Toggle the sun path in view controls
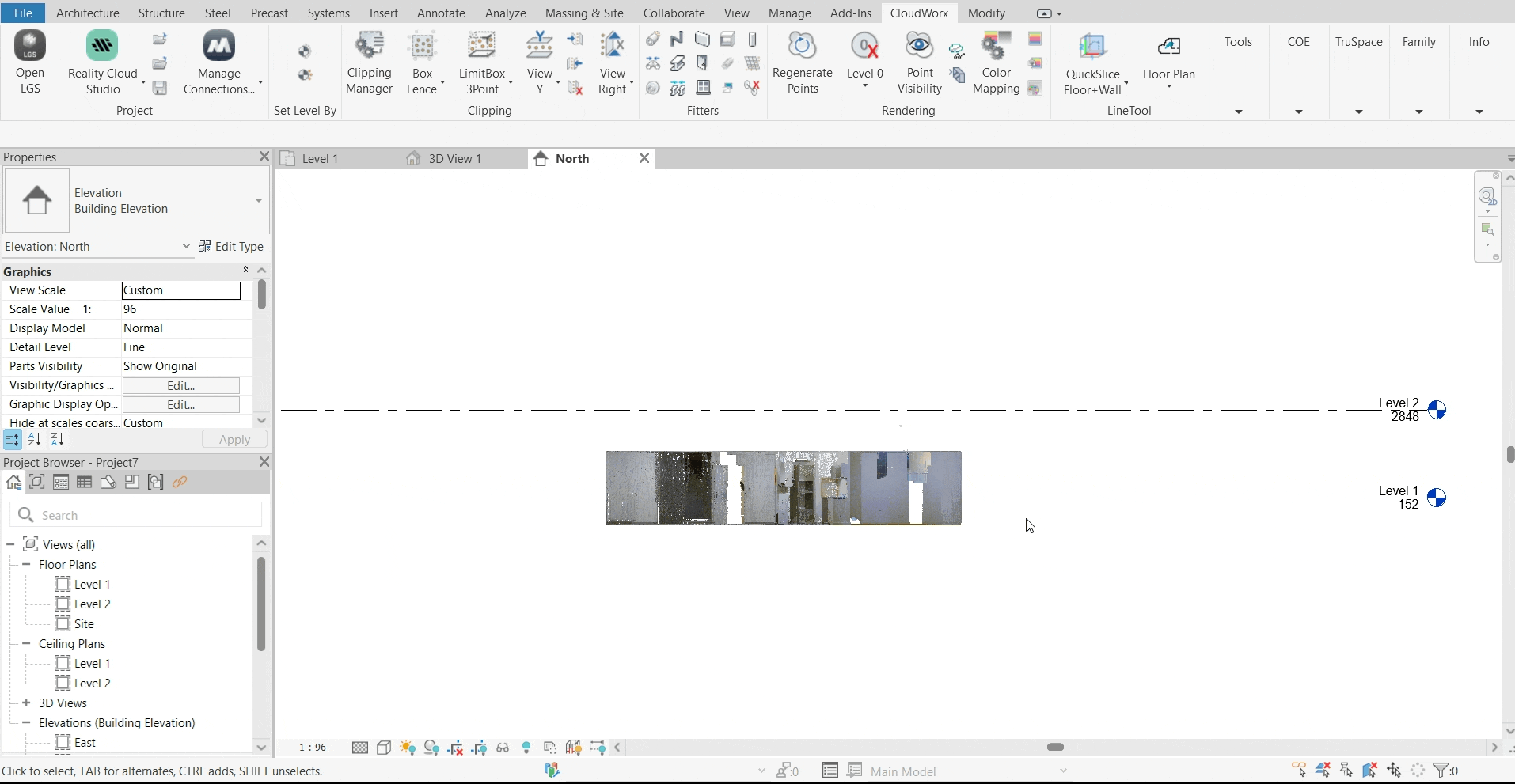 click(x=408, y=748)
